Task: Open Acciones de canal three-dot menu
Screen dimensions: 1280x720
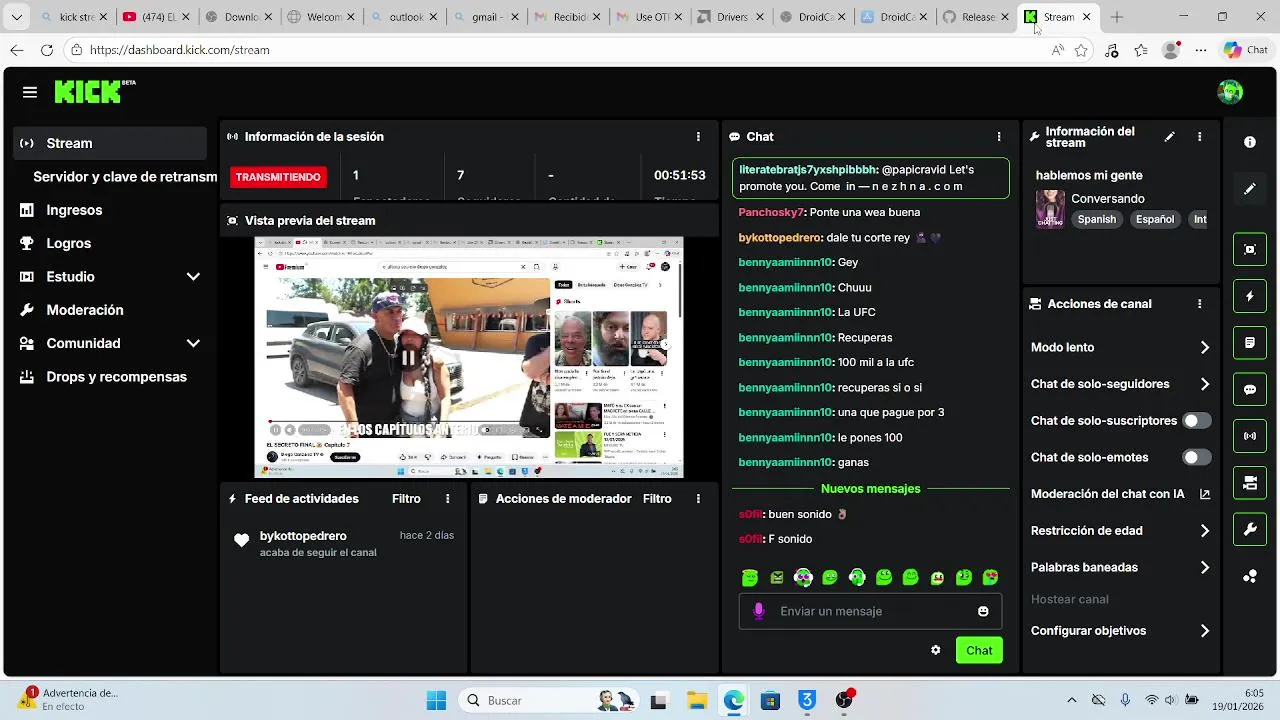Action: click(1199, 304)
